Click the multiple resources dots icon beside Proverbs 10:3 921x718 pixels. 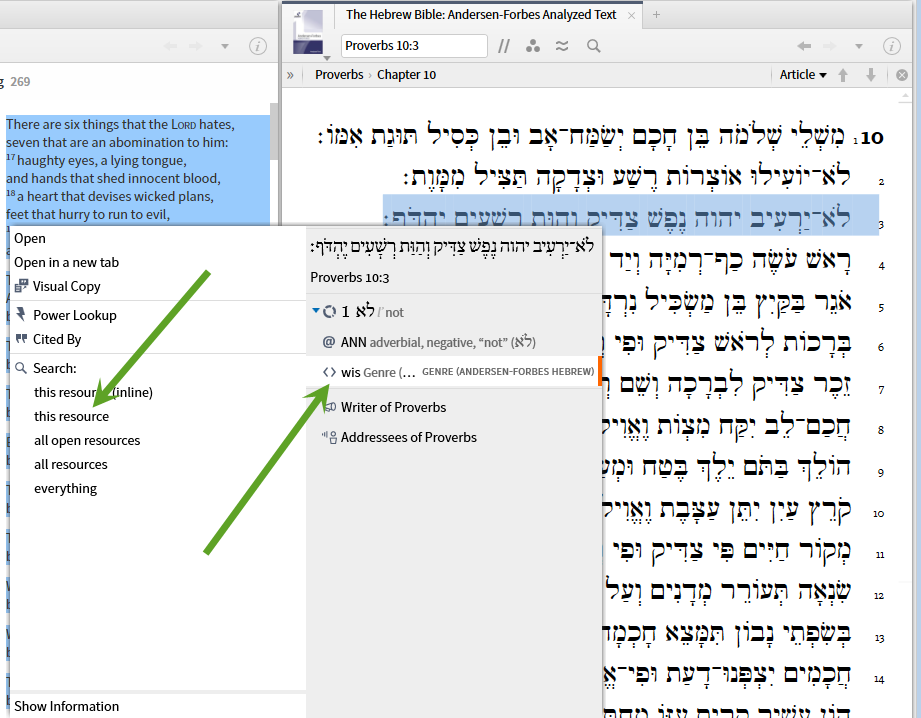pos(534,46)
